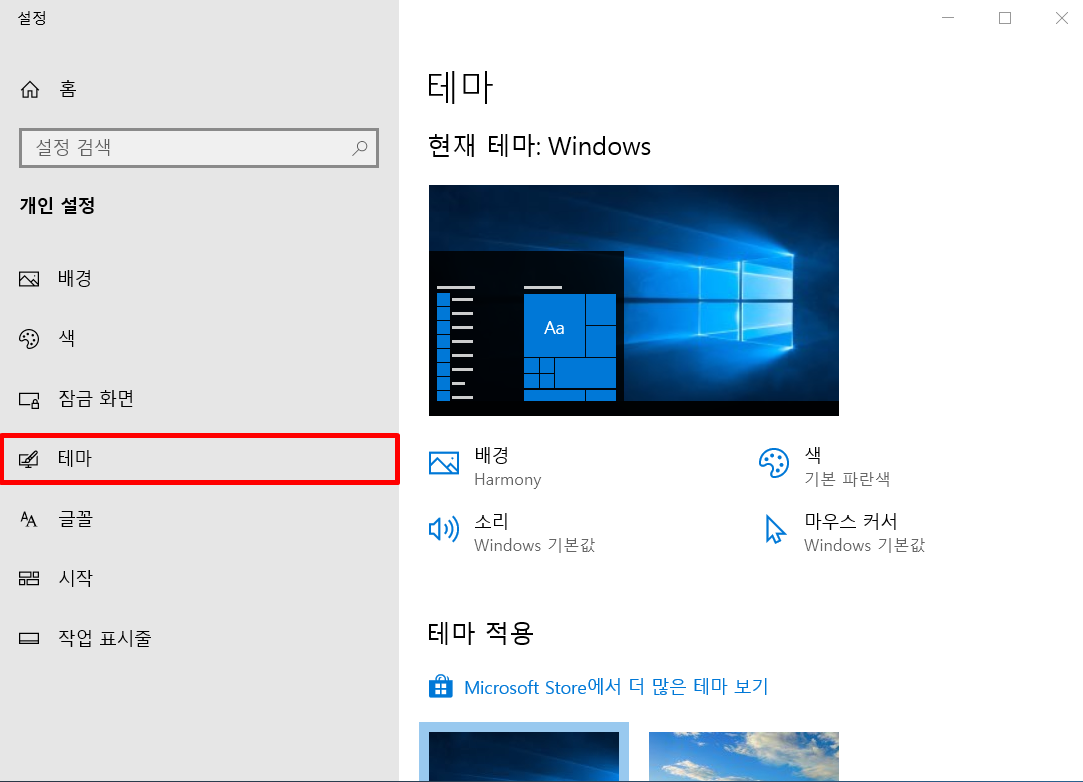Open 배경 Harmony setting
This screenshot has height=782, width=1083.
508,467
